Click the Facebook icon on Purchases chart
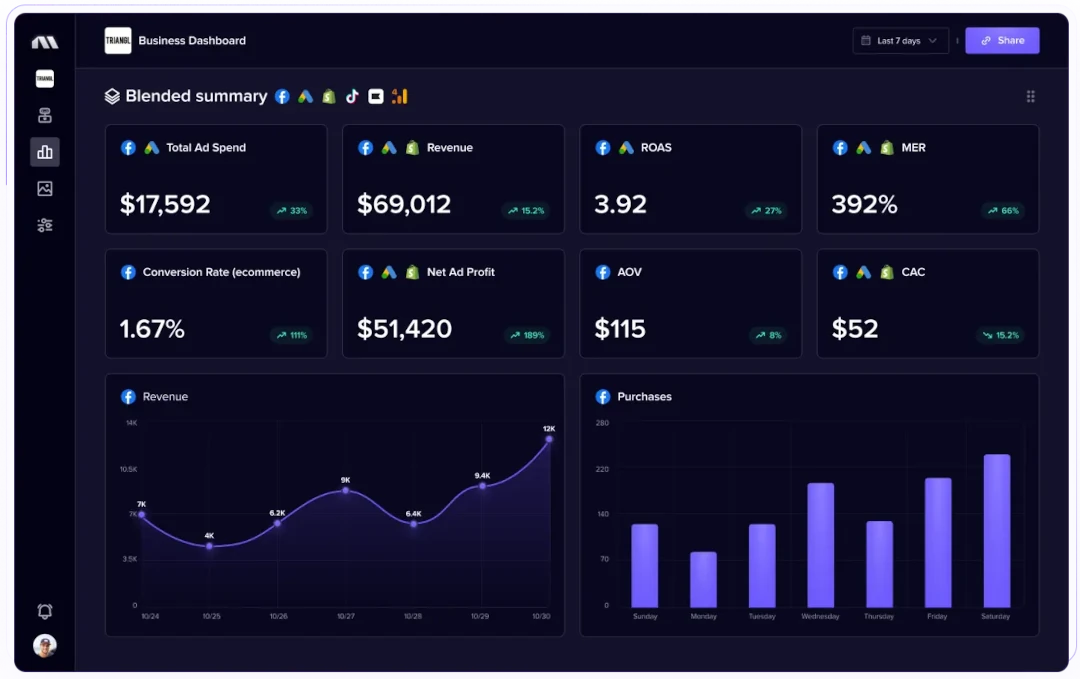This screenshot has height=679, width=1080. tap(603, 397)
